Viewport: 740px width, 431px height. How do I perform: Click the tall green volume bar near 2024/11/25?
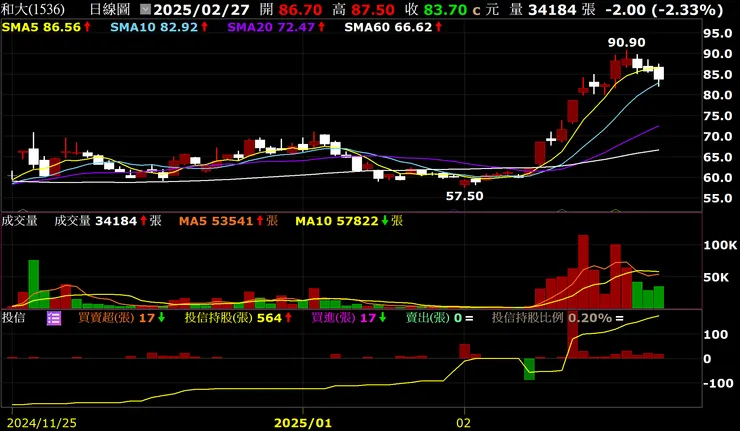point(34,284)
